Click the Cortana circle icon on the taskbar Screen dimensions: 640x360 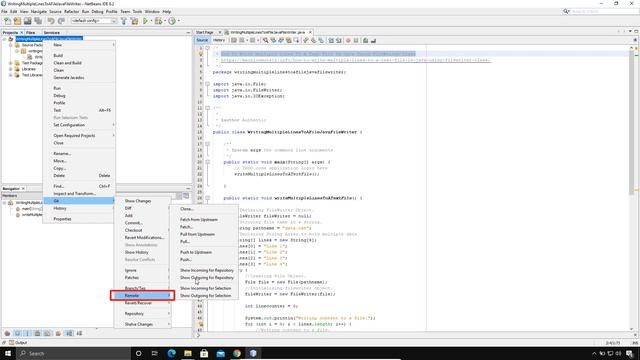[138, 353]
